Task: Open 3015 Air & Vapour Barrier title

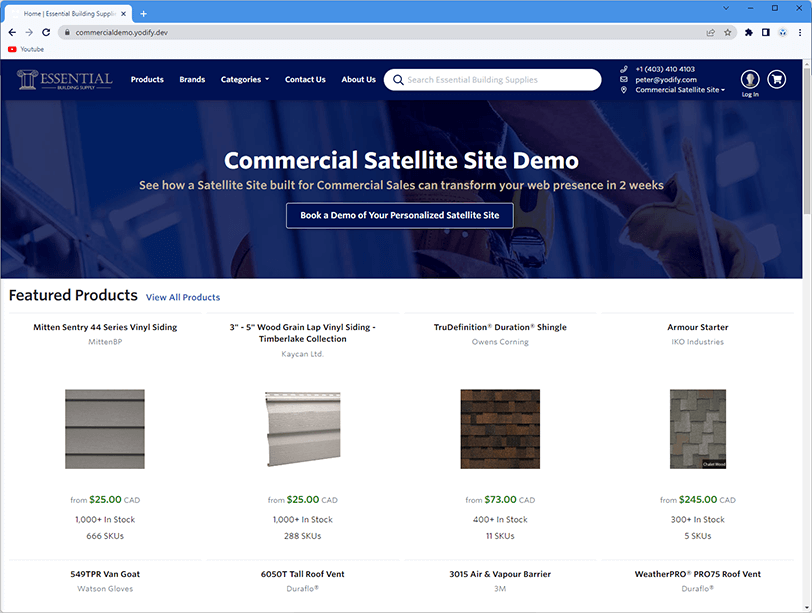Action: [x=500, y=574]
